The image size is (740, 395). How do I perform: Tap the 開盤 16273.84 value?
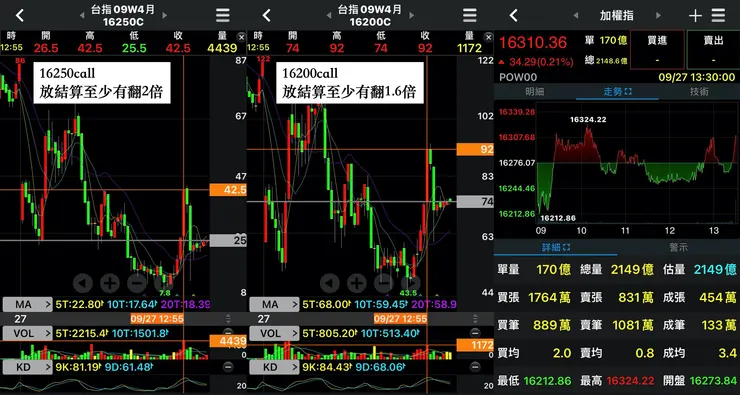(x=713, y=380)
